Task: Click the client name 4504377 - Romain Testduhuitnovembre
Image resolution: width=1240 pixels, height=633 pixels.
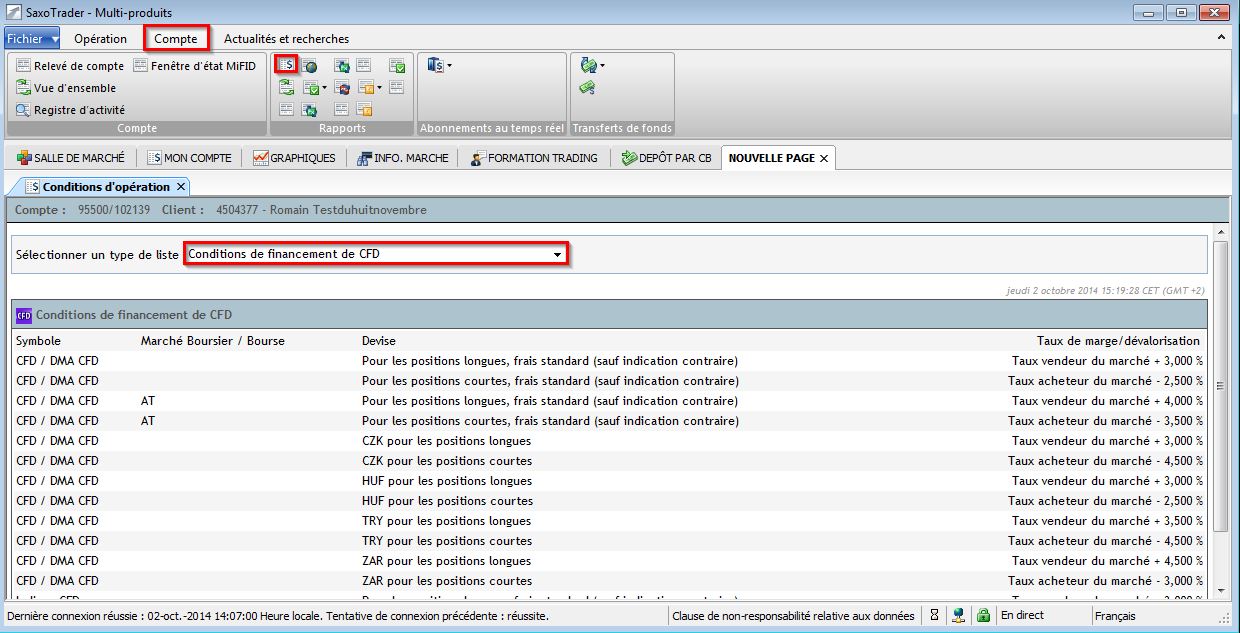Action: coord(321,210)
